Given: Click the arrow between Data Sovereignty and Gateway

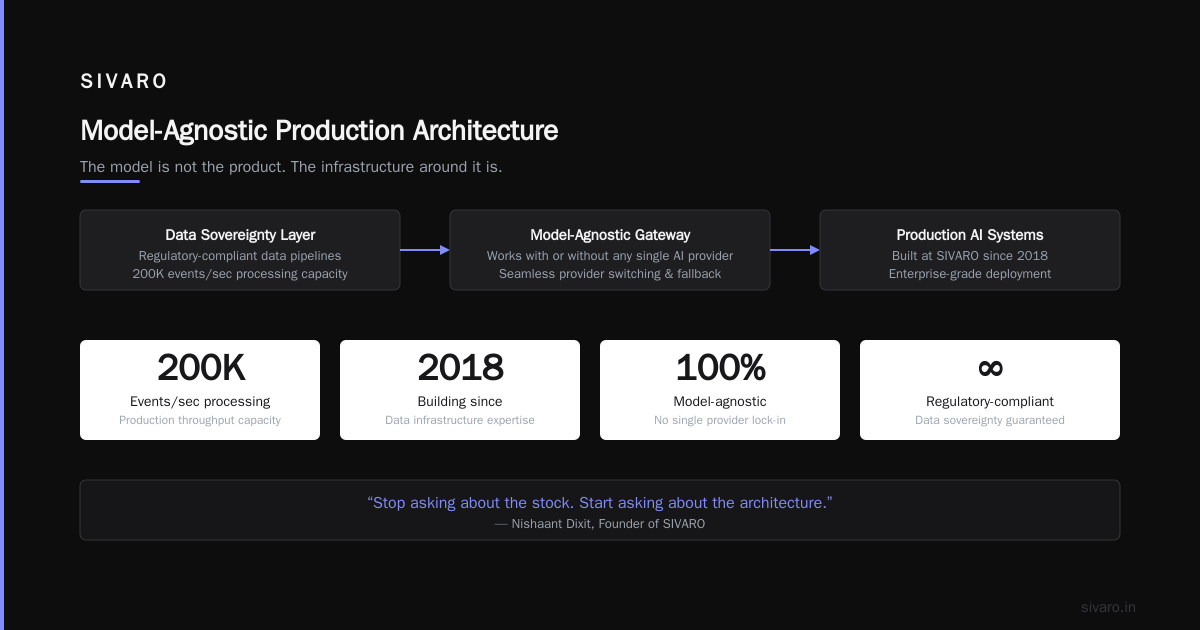Looking at the screenshot, I should (425, 250).
